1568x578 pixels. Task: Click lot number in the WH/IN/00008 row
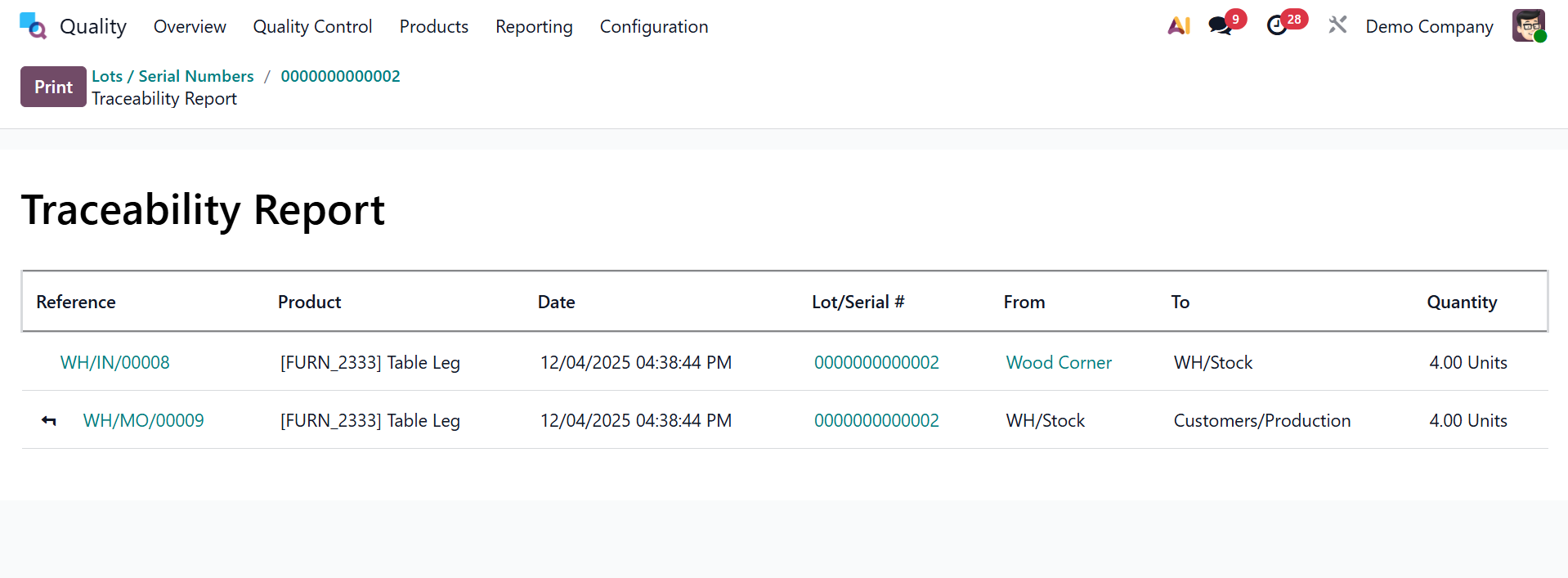click(x=876, y=362)
